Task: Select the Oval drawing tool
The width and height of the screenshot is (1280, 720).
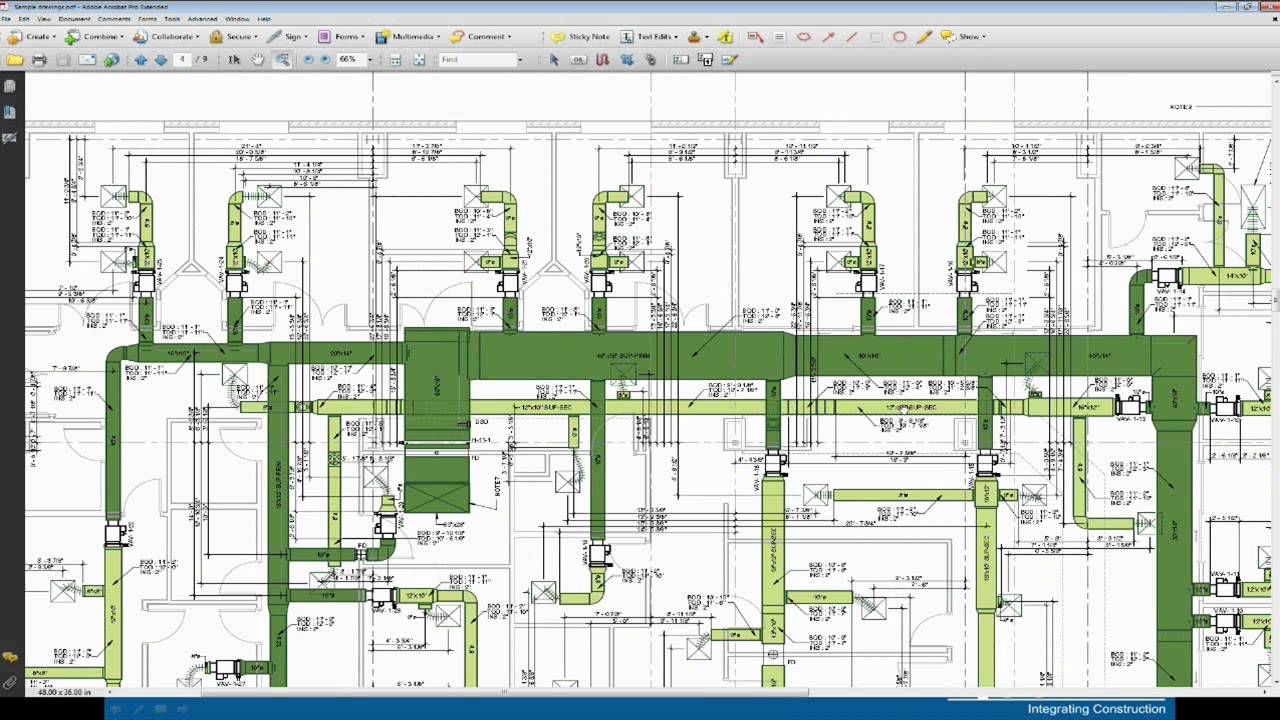Action: [900, 37]
